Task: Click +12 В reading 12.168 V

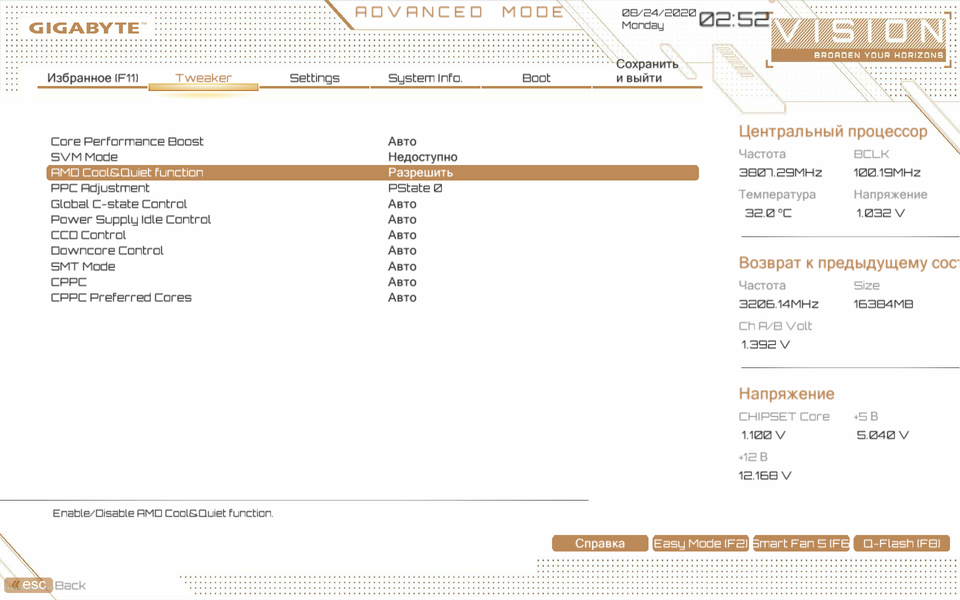Action: click(765, 476)
